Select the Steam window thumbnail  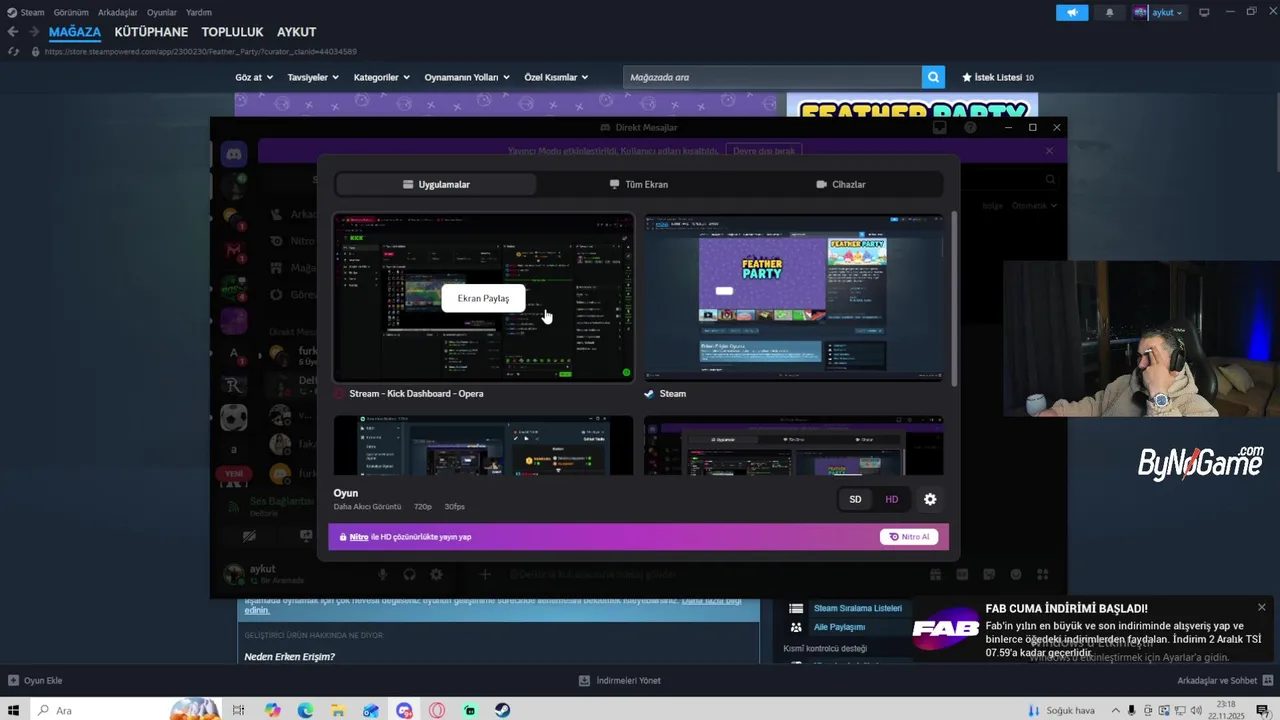click(794, 297)
